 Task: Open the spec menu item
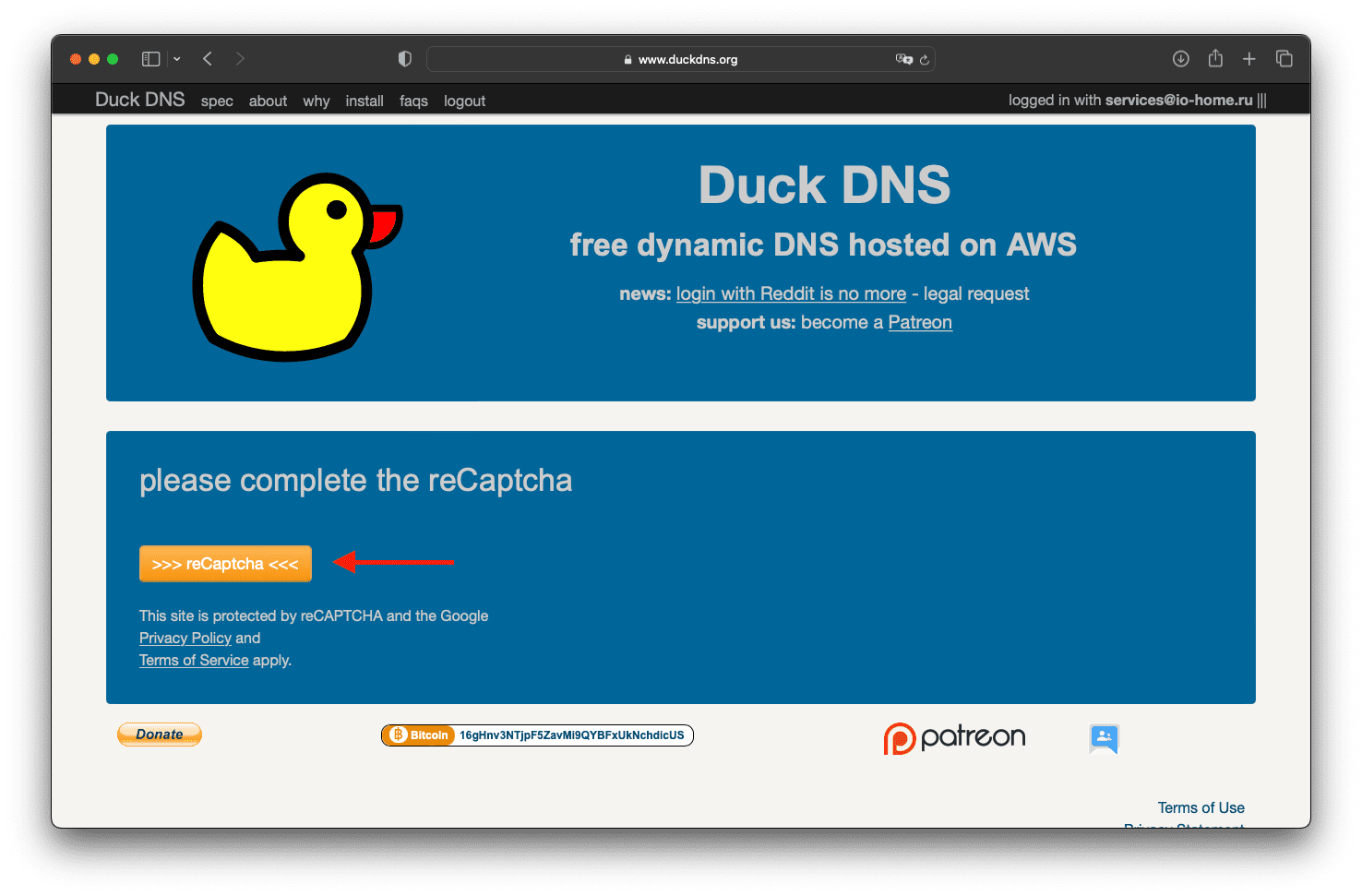(217, 101)
